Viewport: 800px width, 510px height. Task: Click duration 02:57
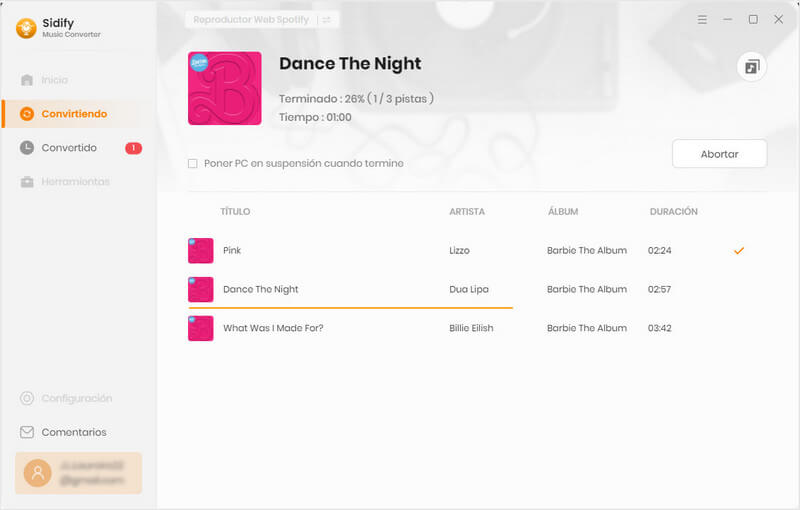660,289
